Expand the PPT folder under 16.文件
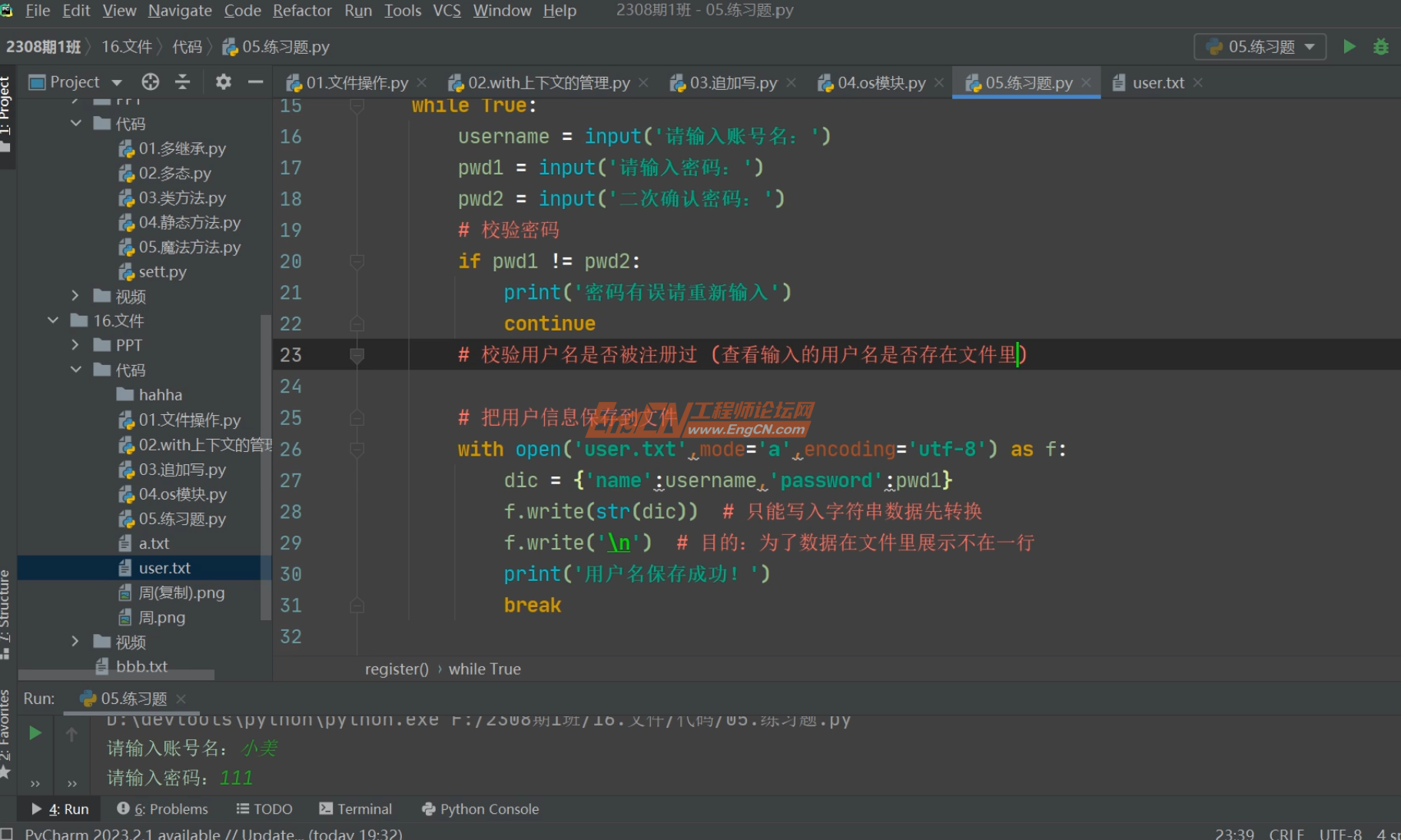 tap(75, 344)
